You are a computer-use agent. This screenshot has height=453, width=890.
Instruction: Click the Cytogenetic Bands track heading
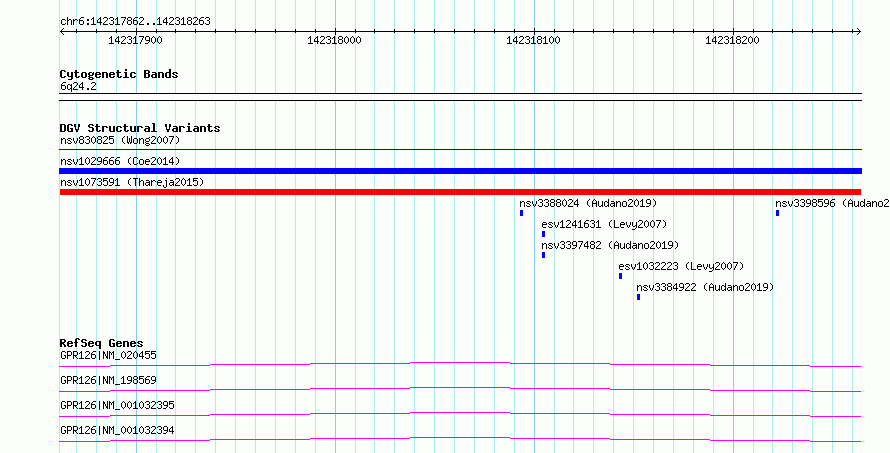(119, 74)
